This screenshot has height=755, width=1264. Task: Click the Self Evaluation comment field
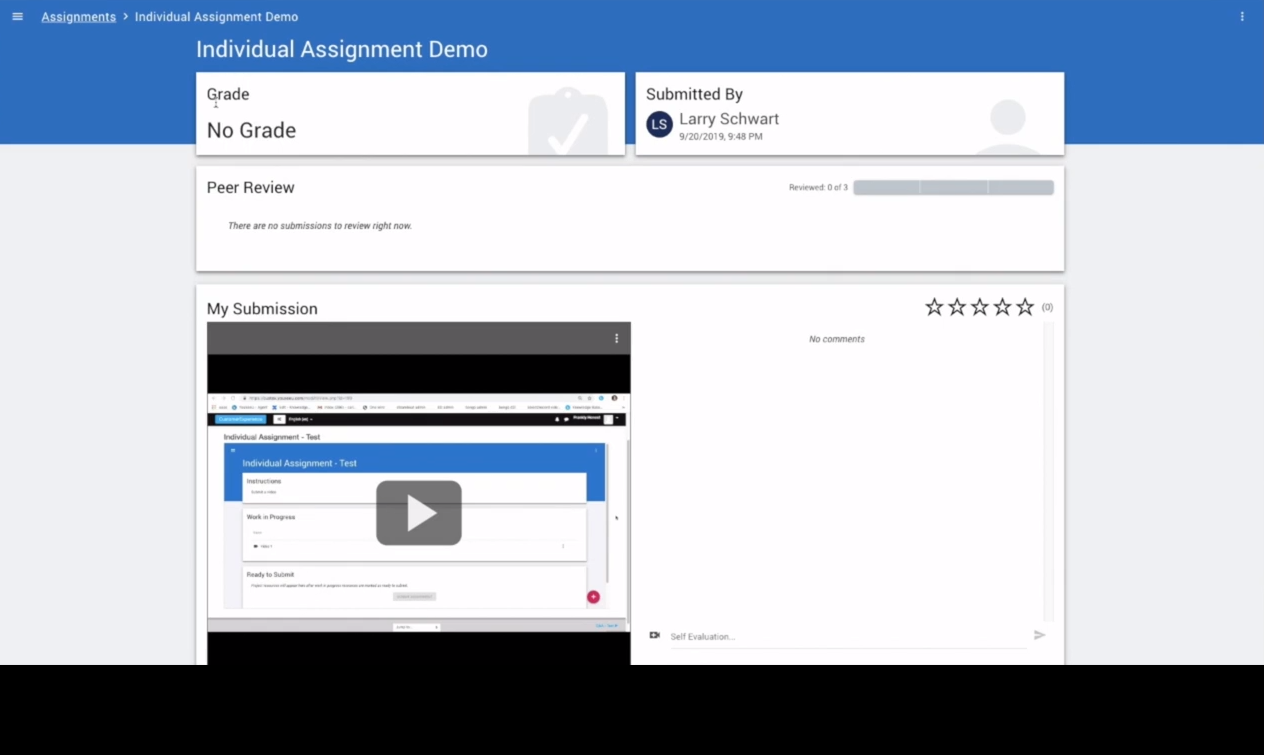pos(848,637)
